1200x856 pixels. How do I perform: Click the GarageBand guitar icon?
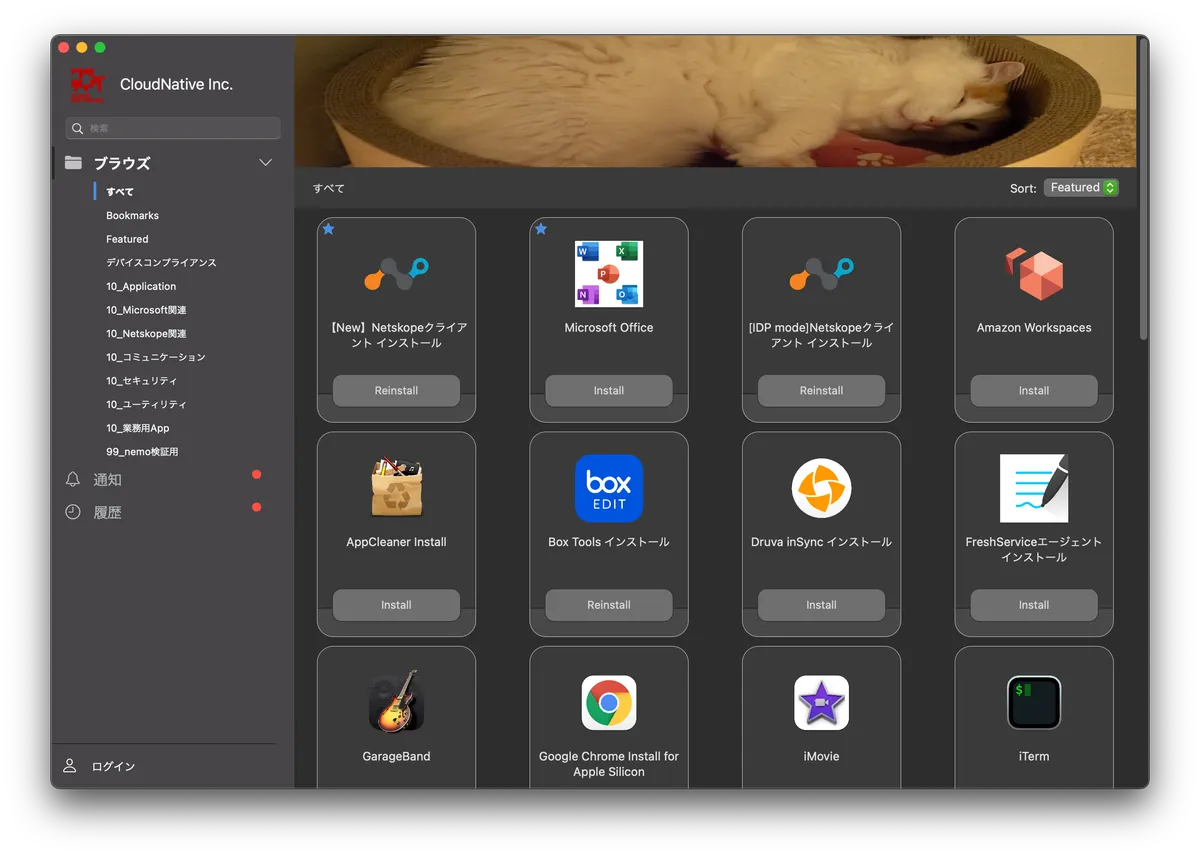pos(396,702)
